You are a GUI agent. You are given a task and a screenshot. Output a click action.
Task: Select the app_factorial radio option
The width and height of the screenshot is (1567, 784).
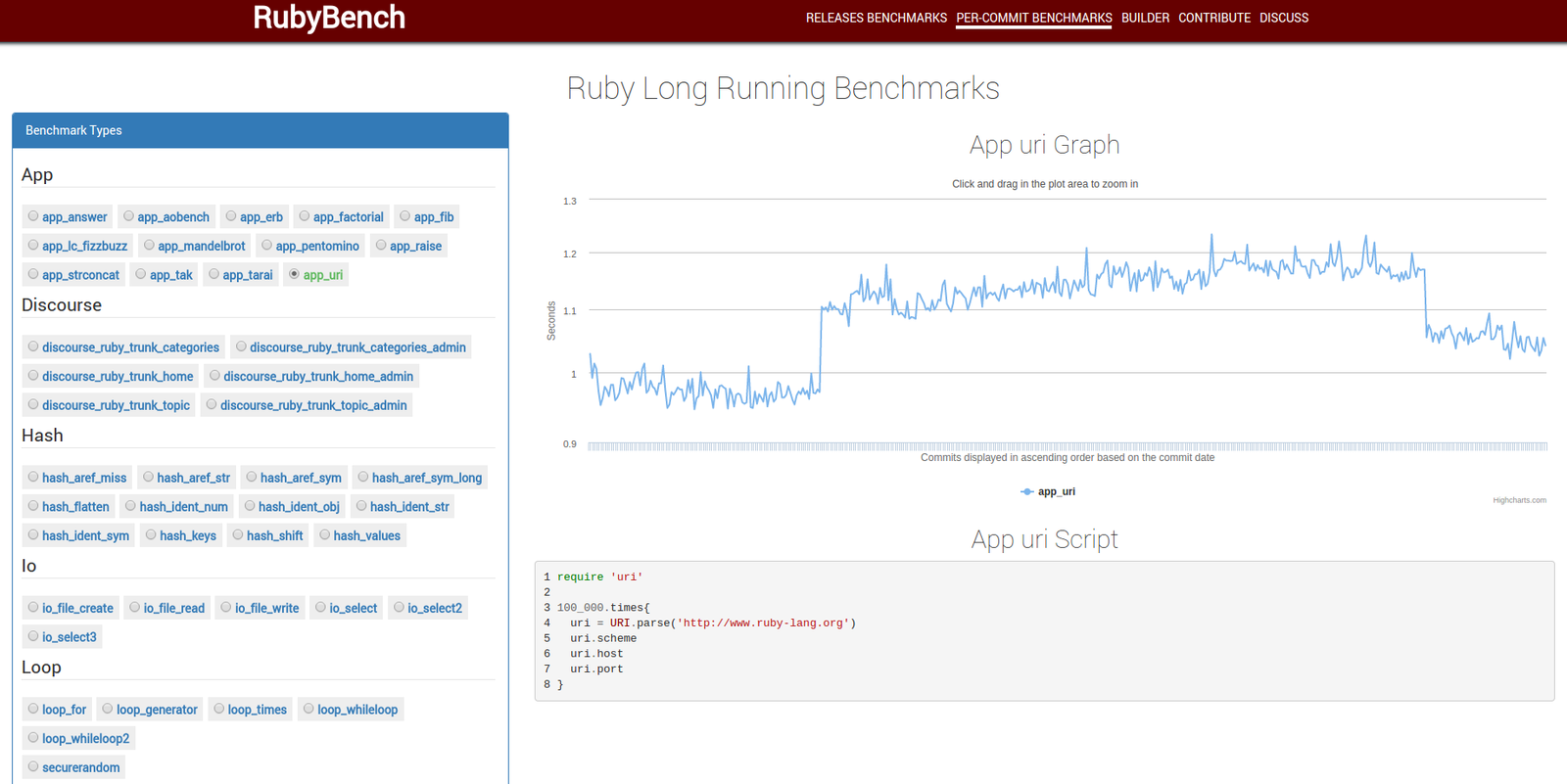(x=342, y=217)
